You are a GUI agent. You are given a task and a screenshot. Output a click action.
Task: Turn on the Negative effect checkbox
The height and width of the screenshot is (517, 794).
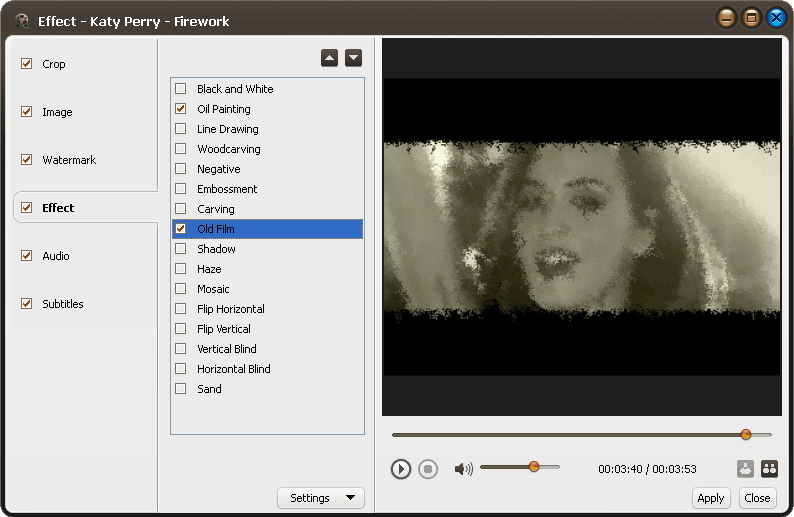point(181,169)
